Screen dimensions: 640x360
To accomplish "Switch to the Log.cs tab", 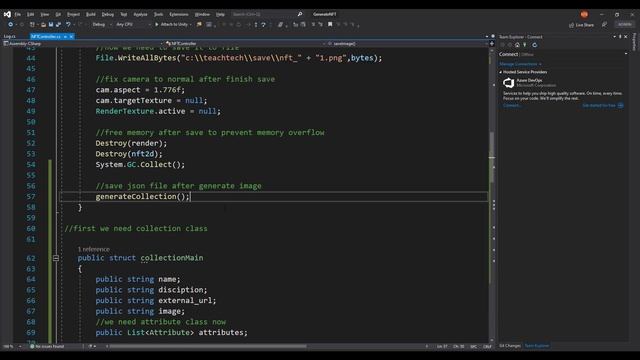I will coord(9,36).
